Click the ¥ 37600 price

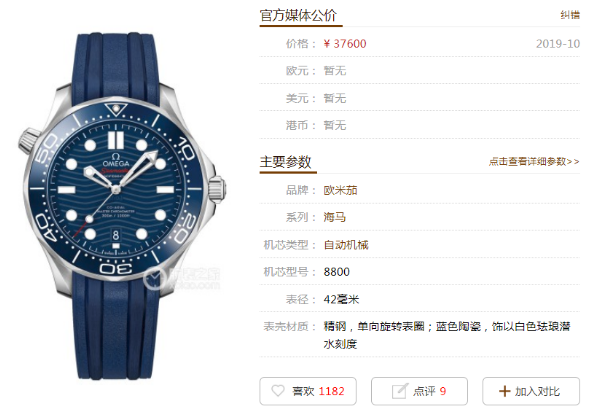[345, 43]
